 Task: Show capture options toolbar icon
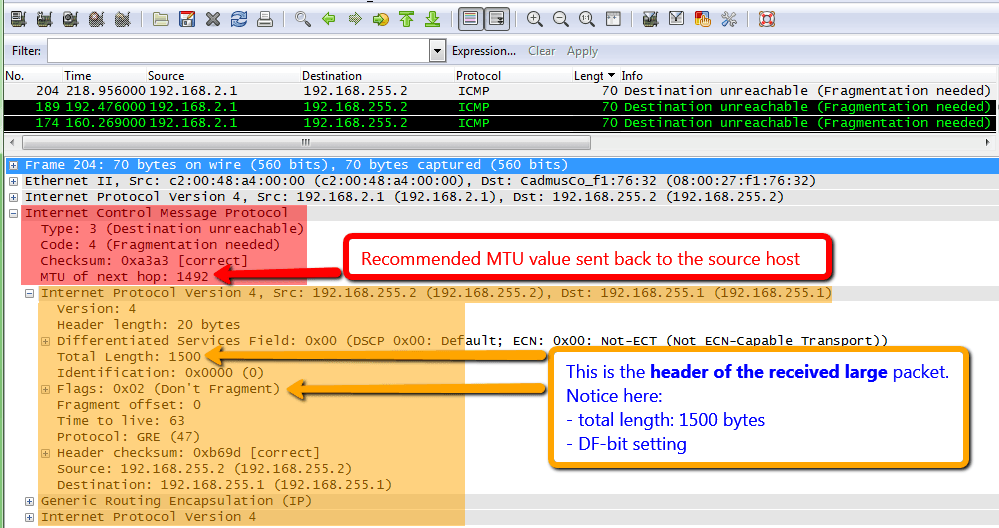44,19
